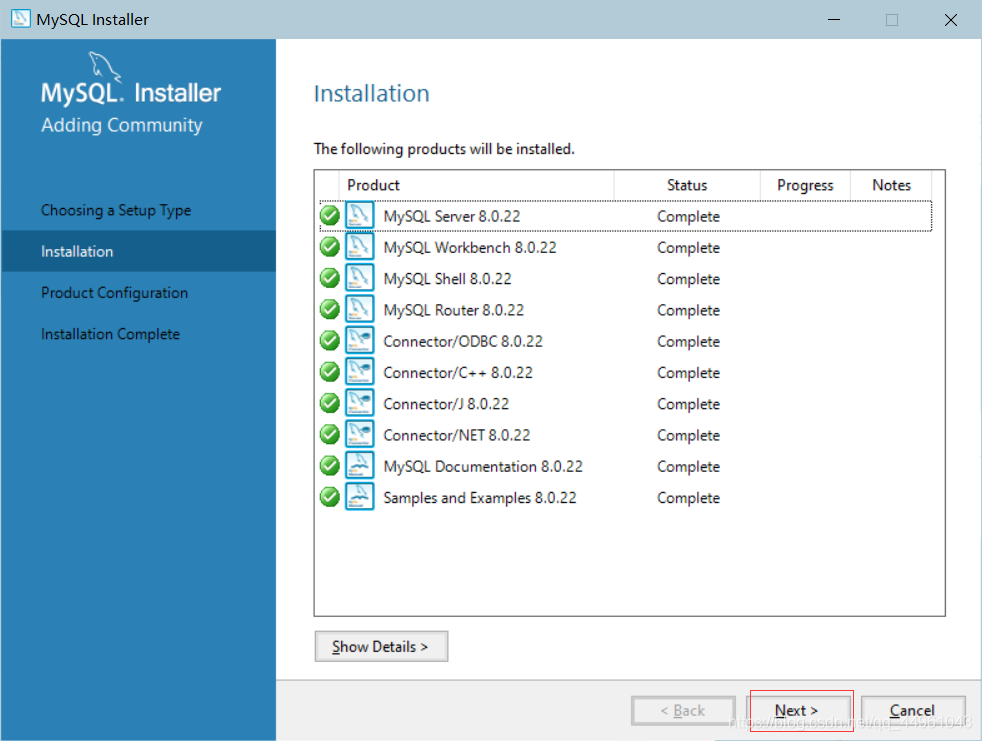Screen dimensions: 982x741
Task: Click the MySQL Server 8.0.22 product icon
Action: click(359, 215)
